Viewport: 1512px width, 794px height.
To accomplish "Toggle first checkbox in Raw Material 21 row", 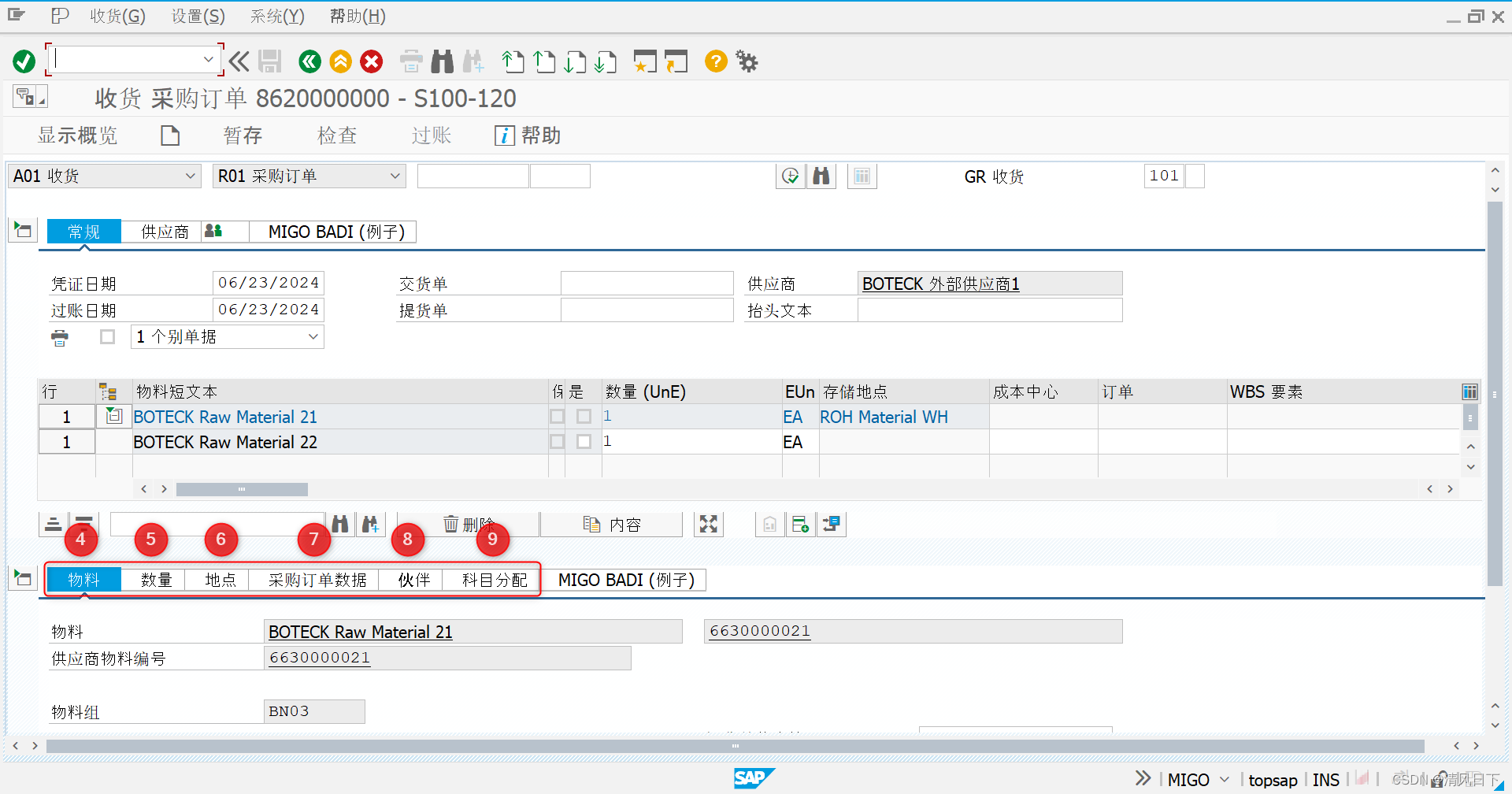I will 557,417.
